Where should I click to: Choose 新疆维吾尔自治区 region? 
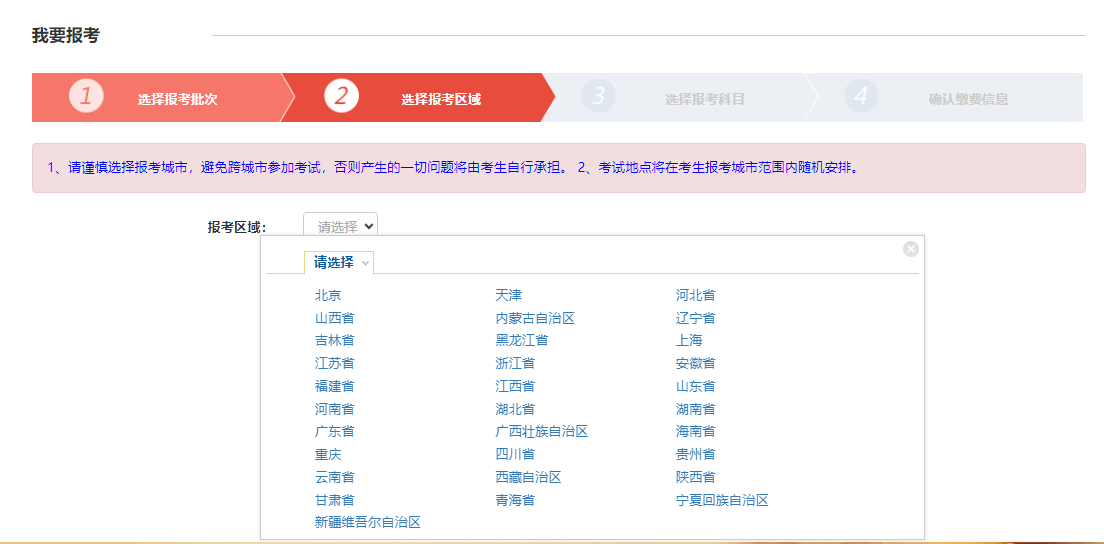367,522
